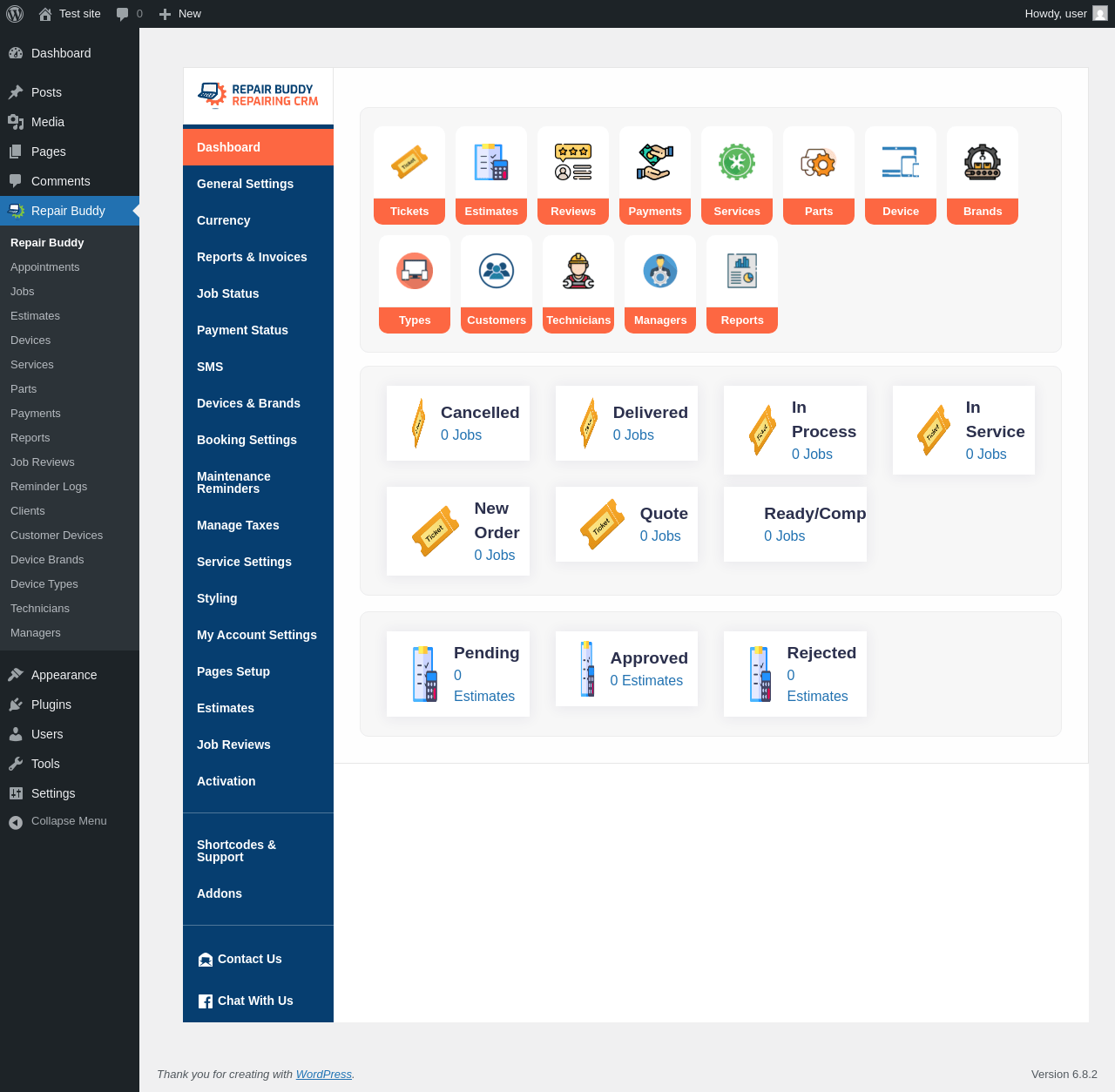Viewport: 1115px width, 1092px height.
Task: Open the Payment Status tab
Action: (x=258, y=330)
